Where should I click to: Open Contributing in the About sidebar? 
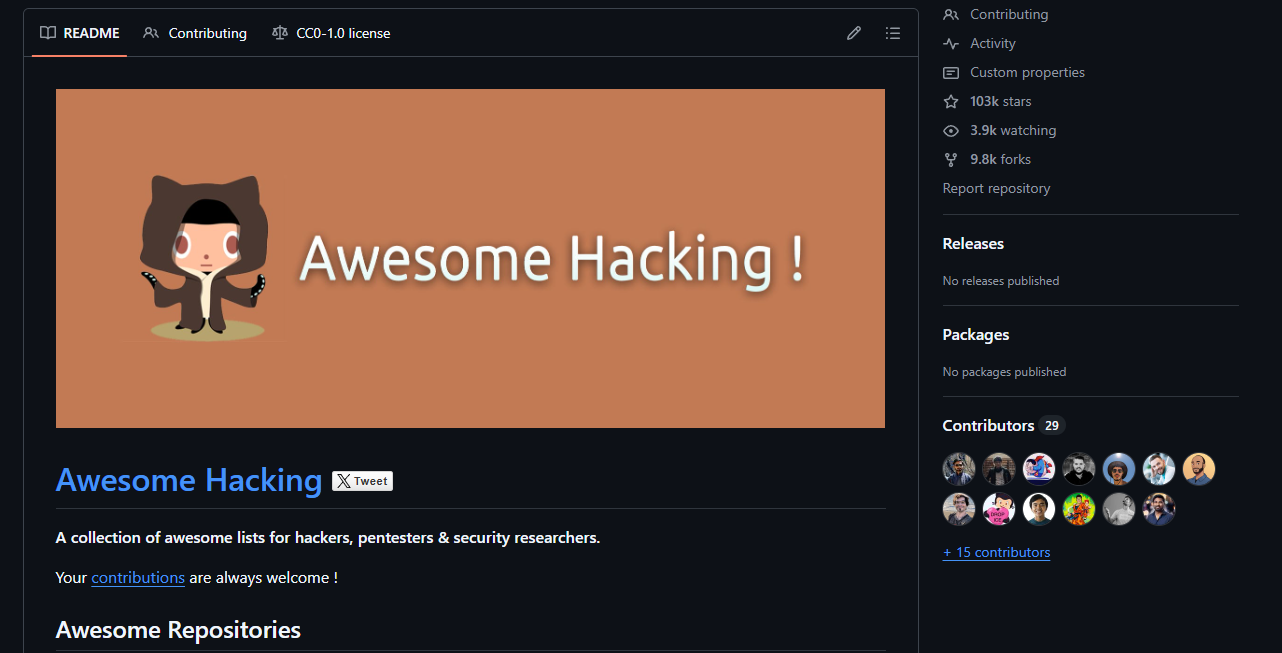click(x=995, y=15)
